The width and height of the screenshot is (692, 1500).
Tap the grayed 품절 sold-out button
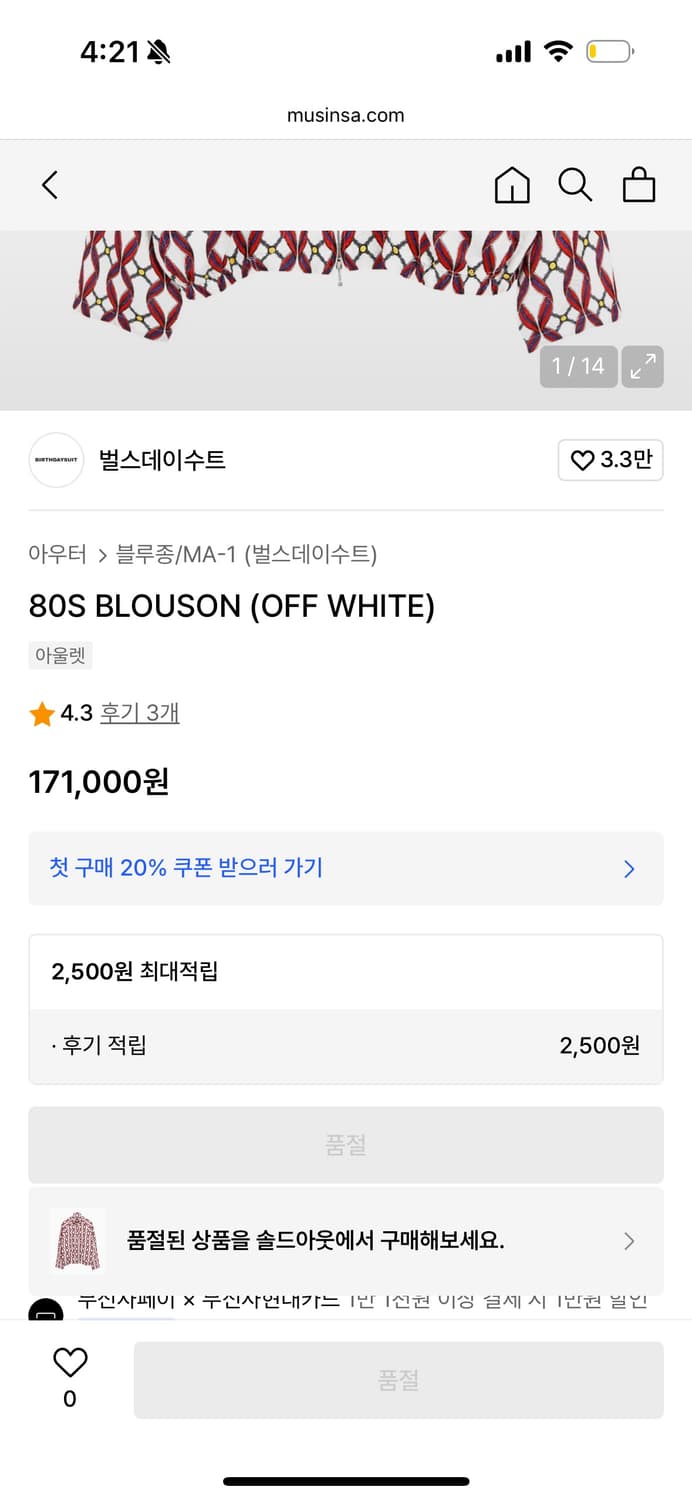[x=346, y=1144]
